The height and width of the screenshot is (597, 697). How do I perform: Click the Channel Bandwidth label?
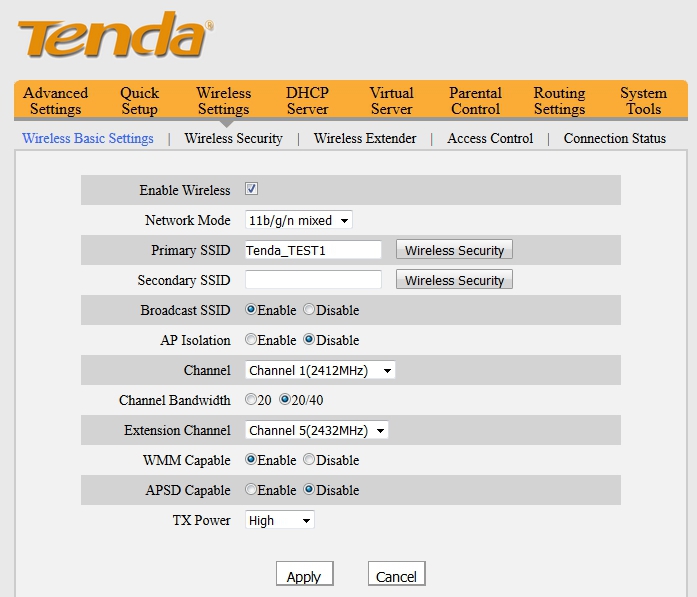point(175,400)
